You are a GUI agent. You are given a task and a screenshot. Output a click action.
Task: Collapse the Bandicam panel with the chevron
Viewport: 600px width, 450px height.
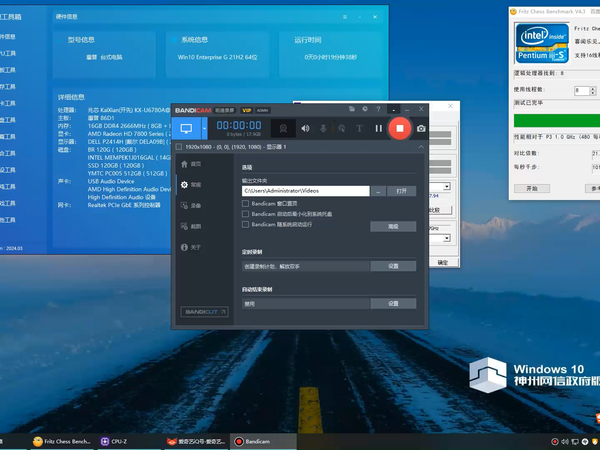click(421, 147)
